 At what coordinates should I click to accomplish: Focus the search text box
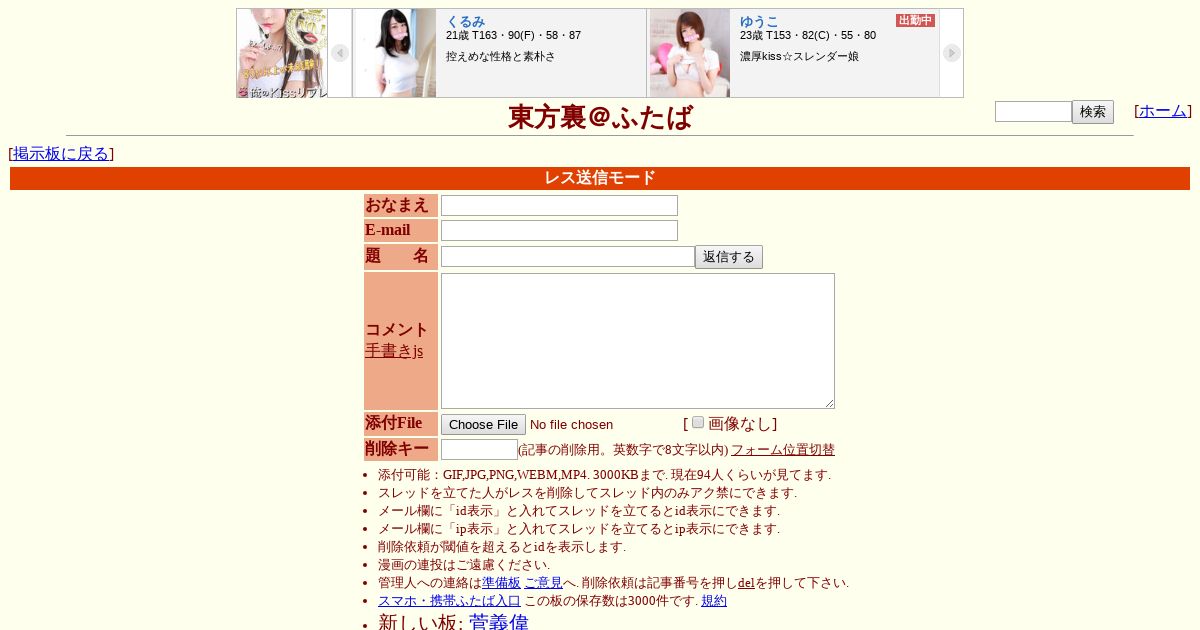pyautogui.click(x=1033, y=111)
